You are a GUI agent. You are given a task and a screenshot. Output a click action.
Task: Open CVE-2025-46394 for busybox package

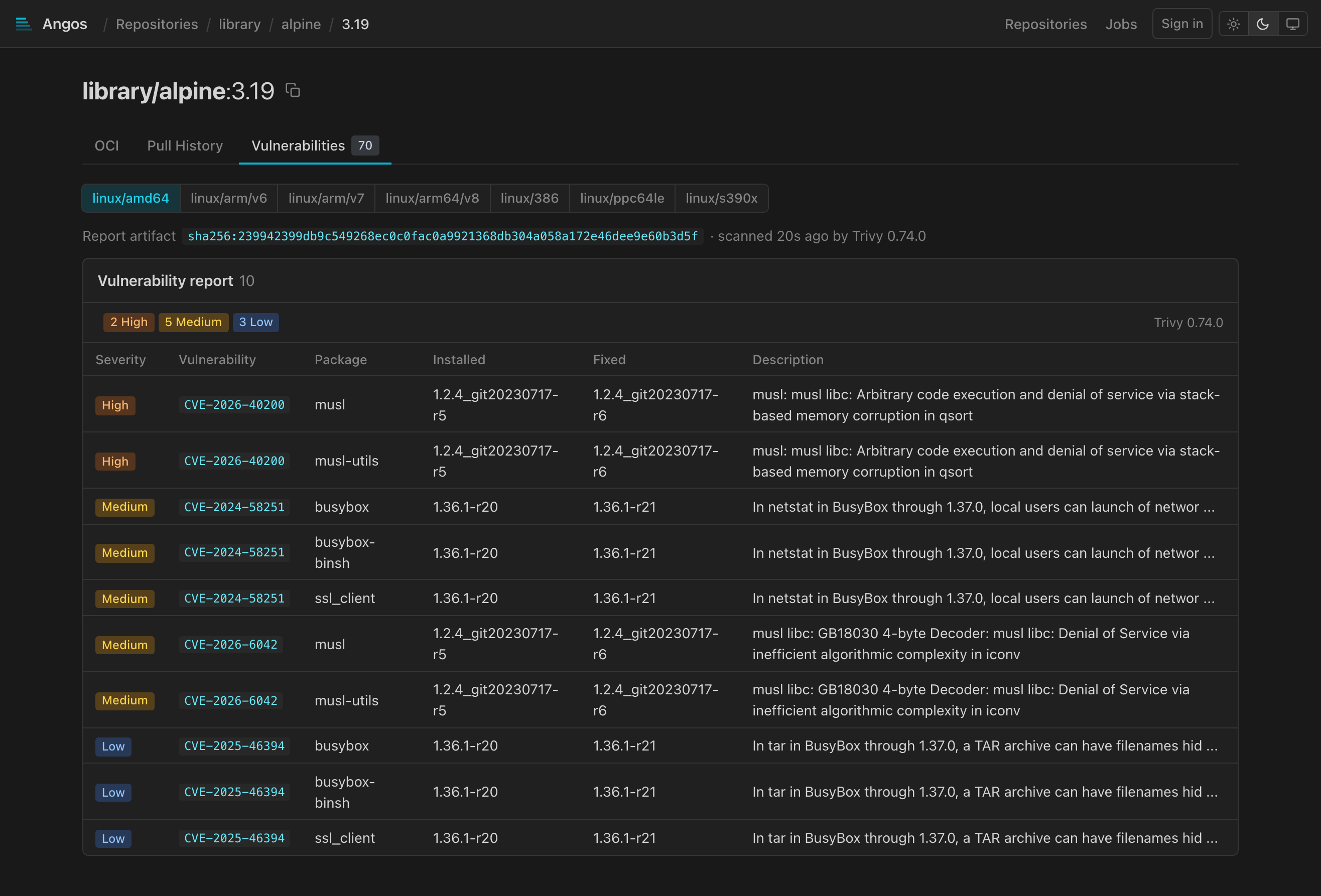click(234, 745)
